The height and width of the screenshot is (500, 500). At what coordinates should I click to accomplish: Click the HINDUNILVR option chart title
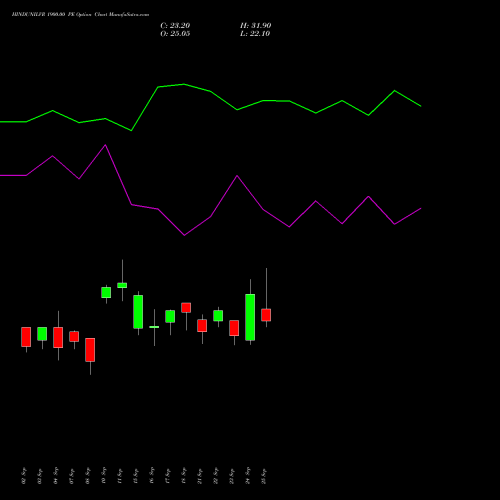click(x=80, y=15)
